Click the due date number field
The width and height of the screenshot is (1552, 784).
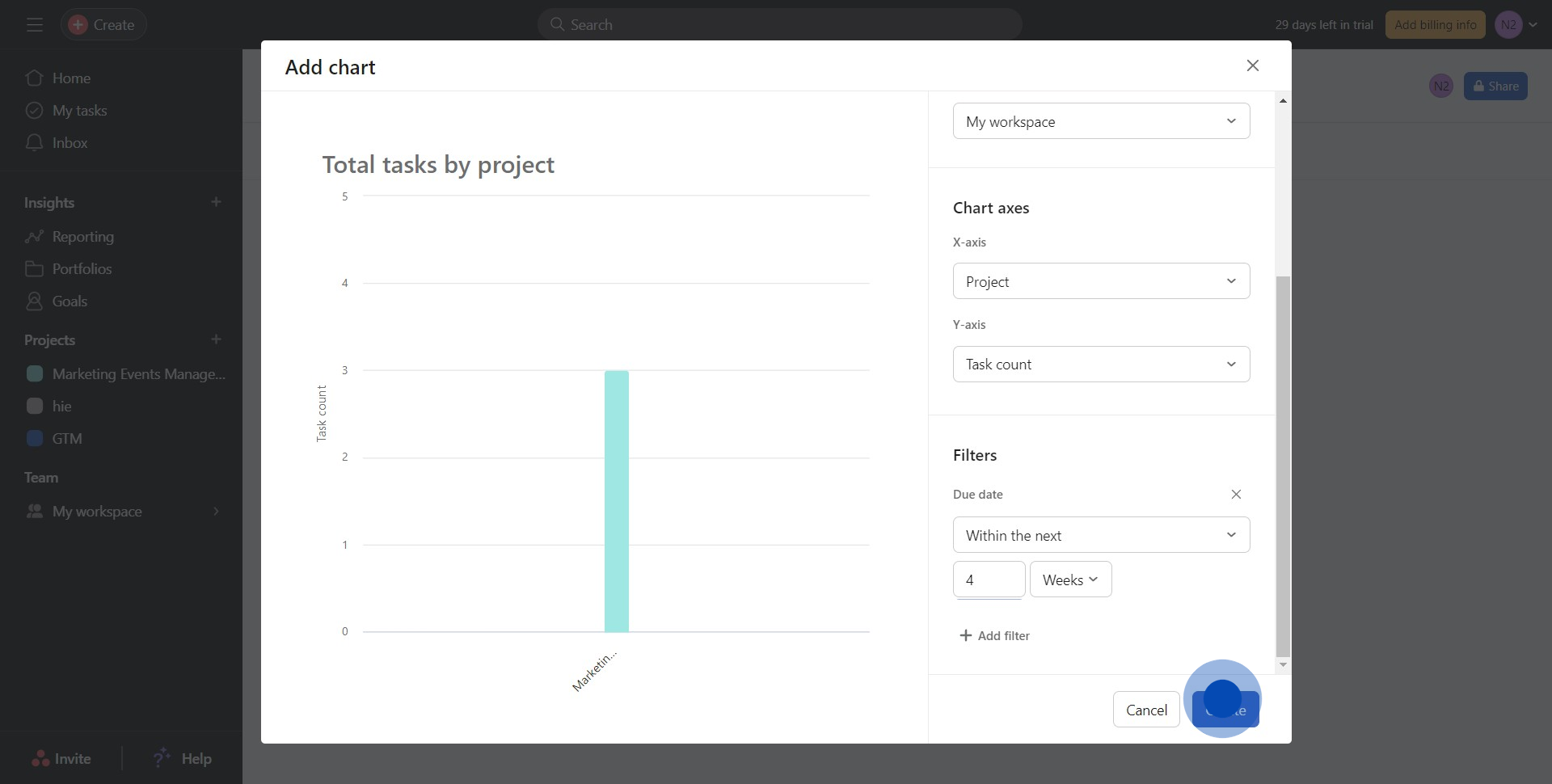pos(988,580)
